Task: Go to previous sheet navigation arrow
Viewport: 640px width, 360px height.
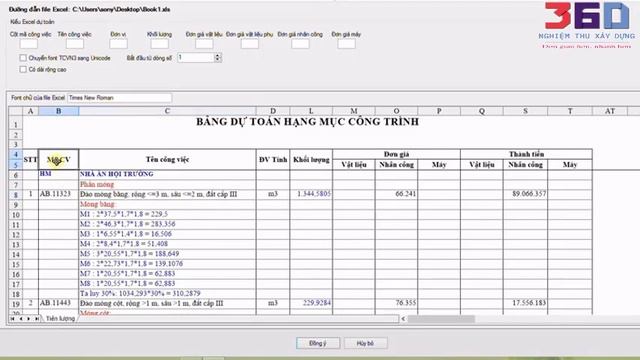Action: pyautogui.click(x=20, y=318)
